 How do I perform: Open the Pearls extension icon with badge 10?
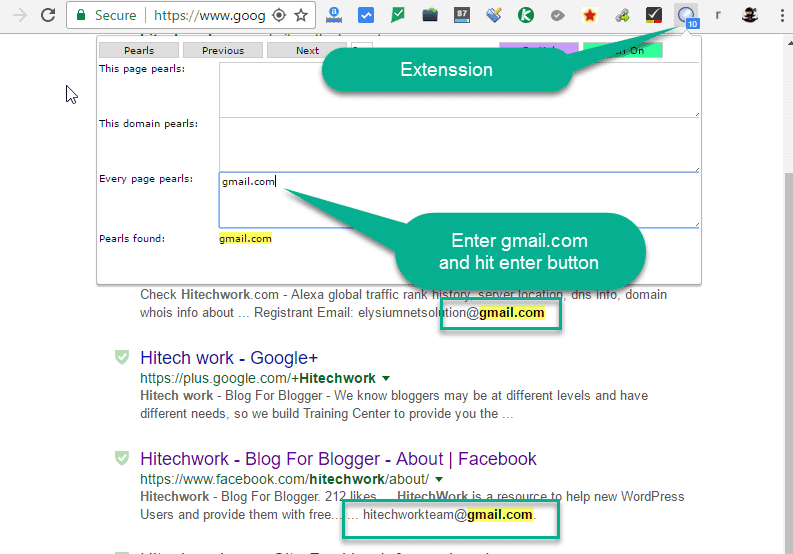pos(687,16)
